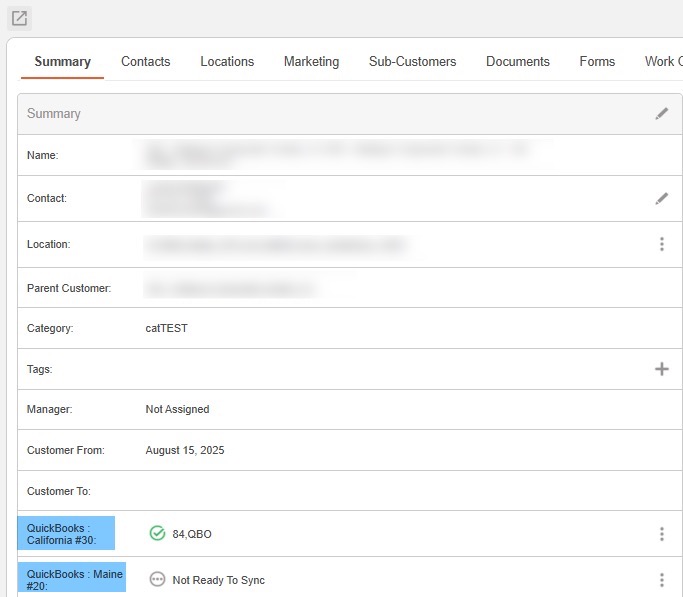
Task: Click the green synced checkmark icon
Action: pos(157,534)
